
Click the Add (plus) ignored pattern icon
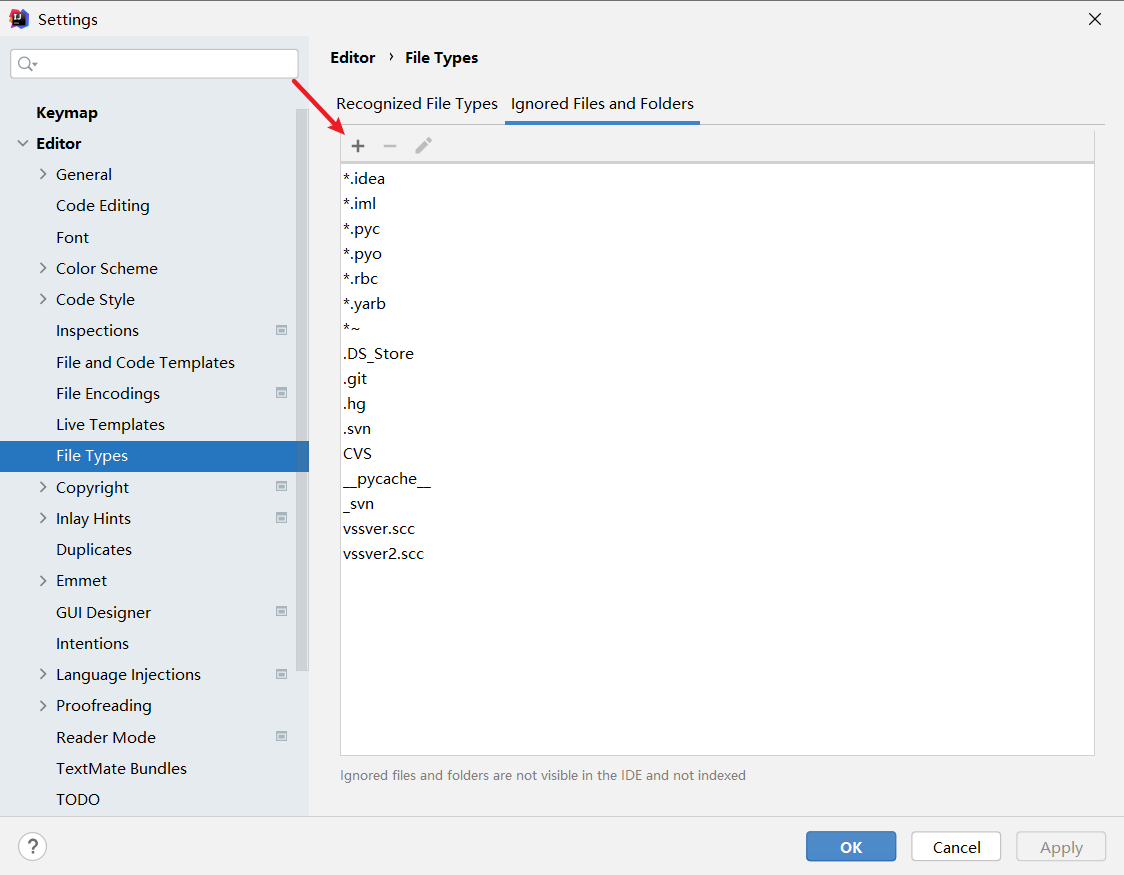[x=358, y=146]
